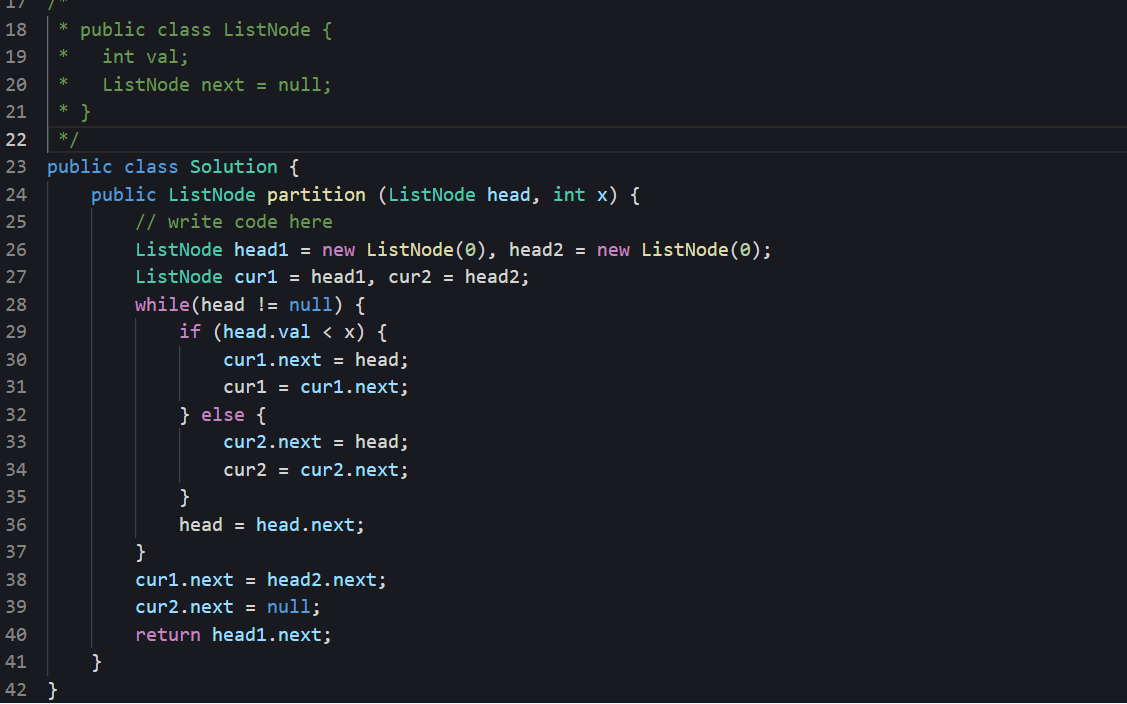Click line number 28 in the gutter
Image resolution: width=1127 pixels, height=704 pixels.
[16, 305]
